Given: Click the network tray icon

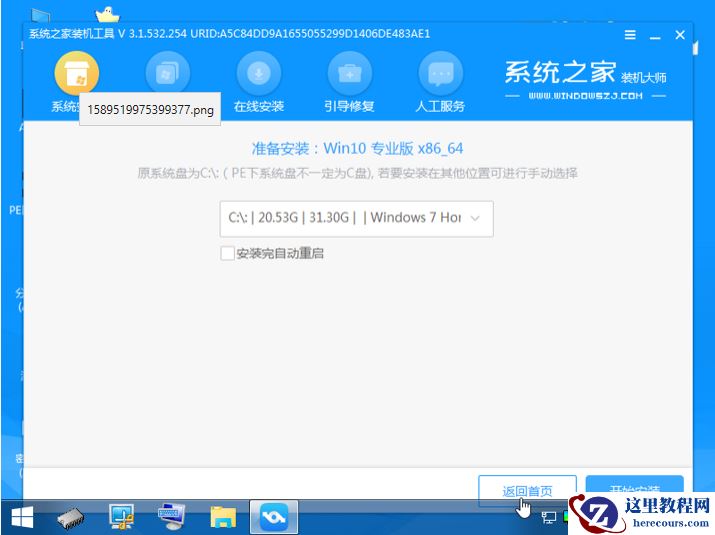Looking at the screenshot, I should (x=549, y=518).
